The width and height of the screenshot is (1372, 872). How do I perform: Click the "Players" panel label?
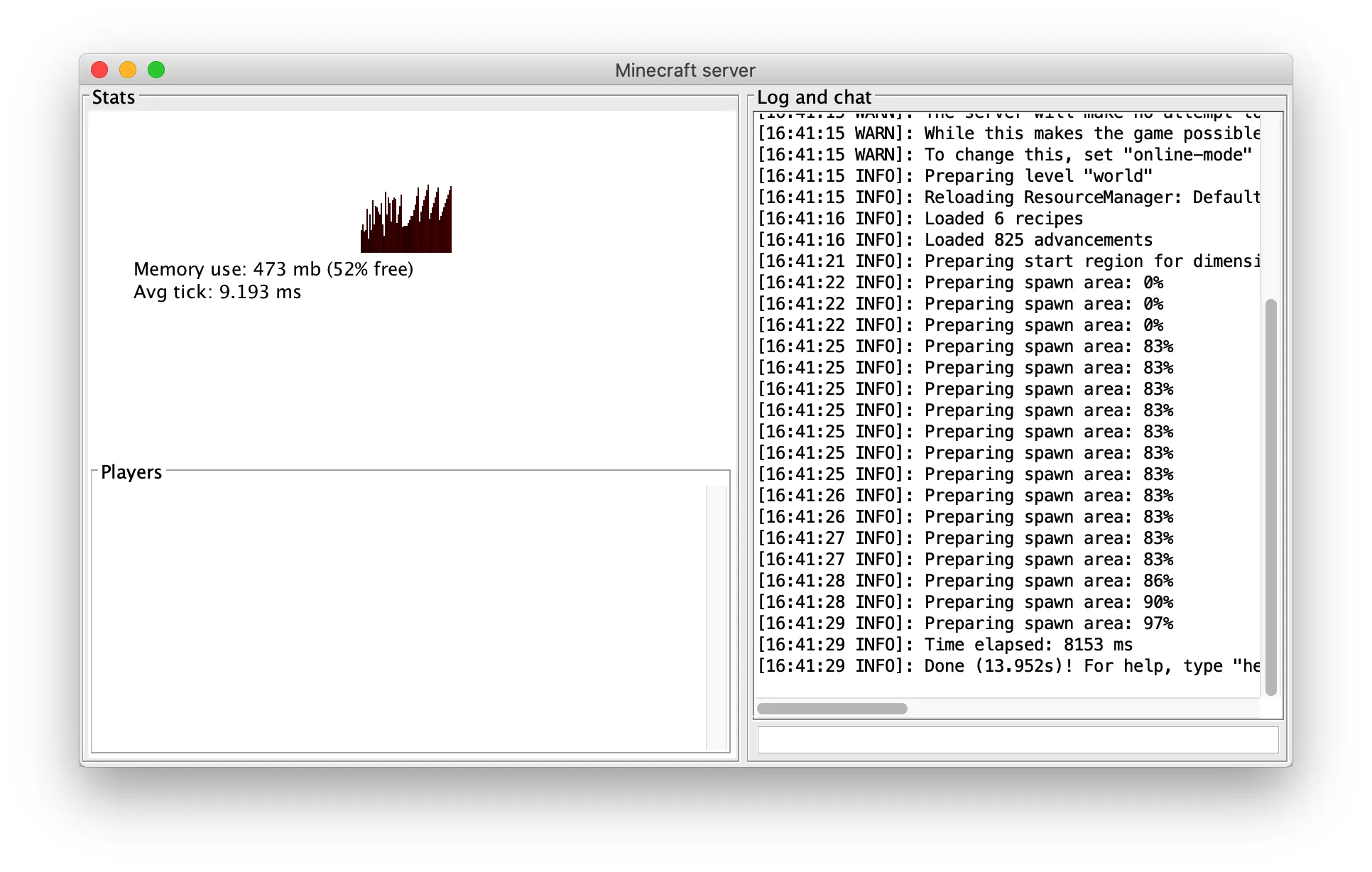[x=131, y=472]
